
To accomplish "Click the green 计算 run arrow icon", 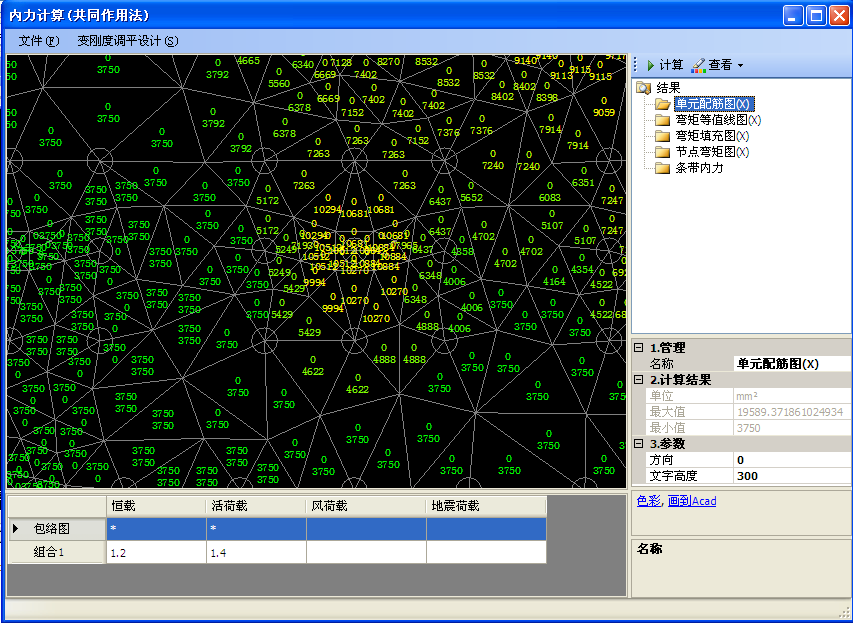I will (x=649, y=65).
